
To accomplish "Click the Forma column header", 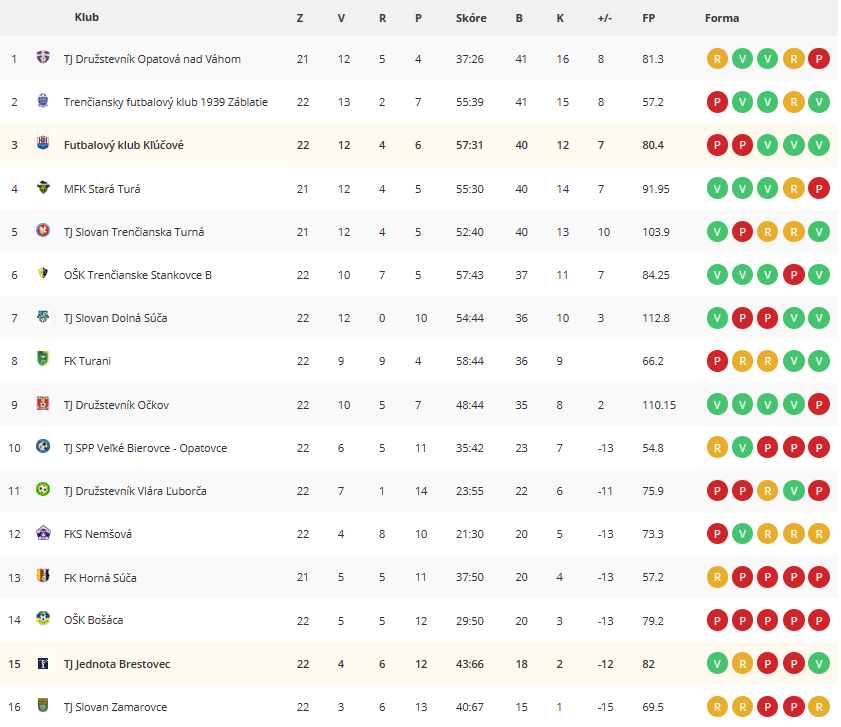I will tap(721, 18).
